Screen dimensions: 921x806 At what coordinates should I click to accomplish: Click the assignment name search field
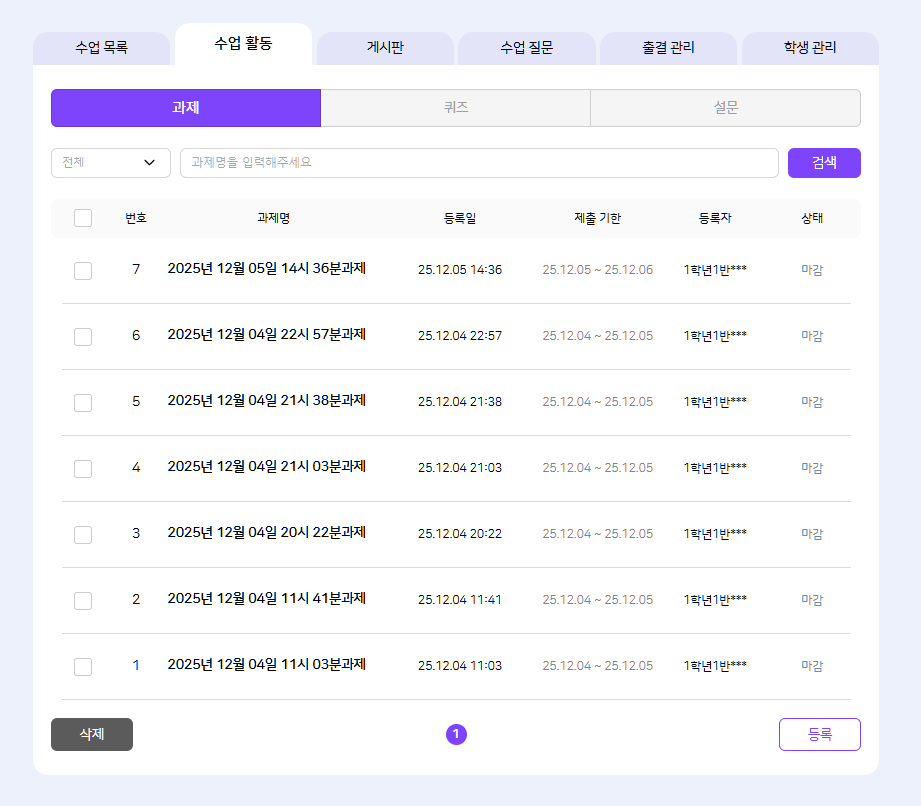point(479,163)
